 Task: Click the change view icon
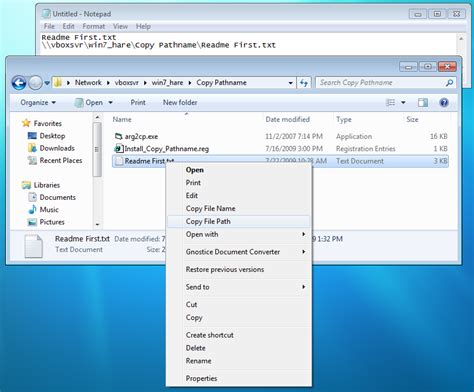click(x=390, y=102)
